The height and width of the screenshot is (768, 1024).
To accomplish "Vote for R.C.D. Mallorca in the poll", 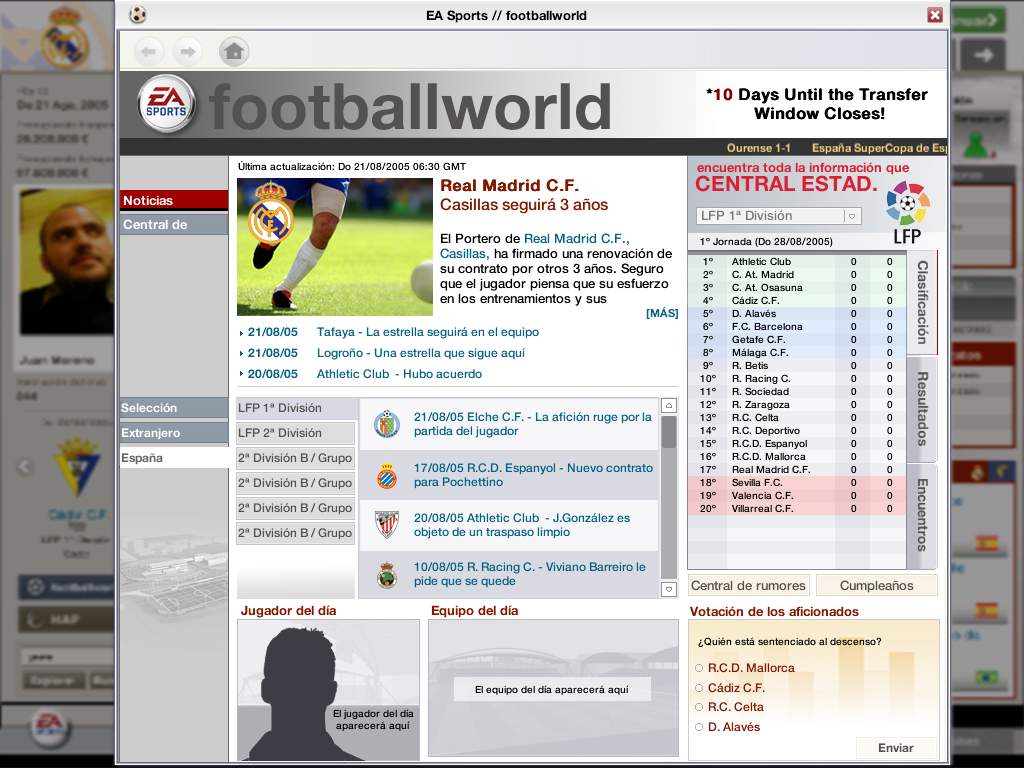I will click(x=700, y=667).
